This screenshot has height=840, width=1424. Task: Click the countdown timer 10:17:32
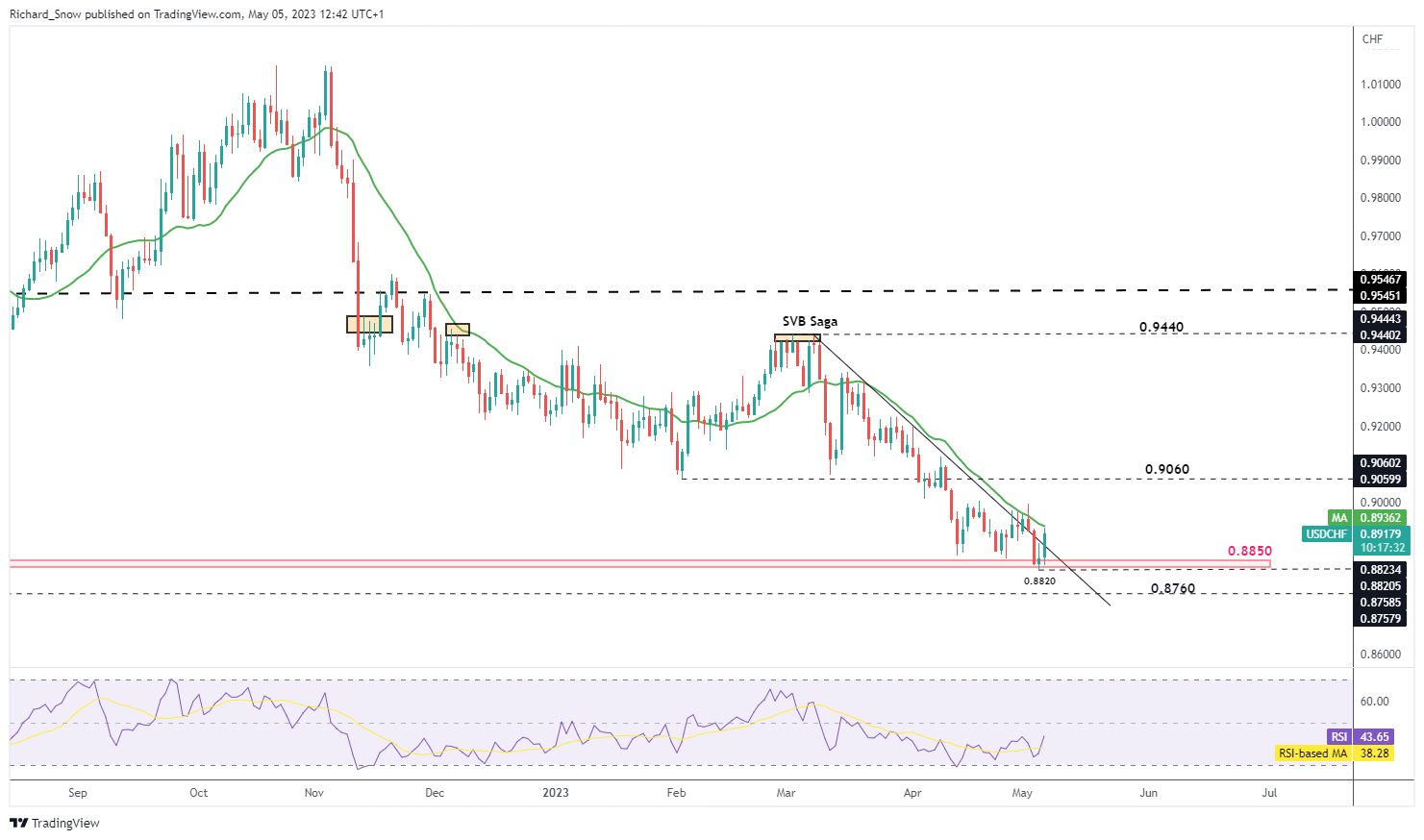pos(1382,548)
